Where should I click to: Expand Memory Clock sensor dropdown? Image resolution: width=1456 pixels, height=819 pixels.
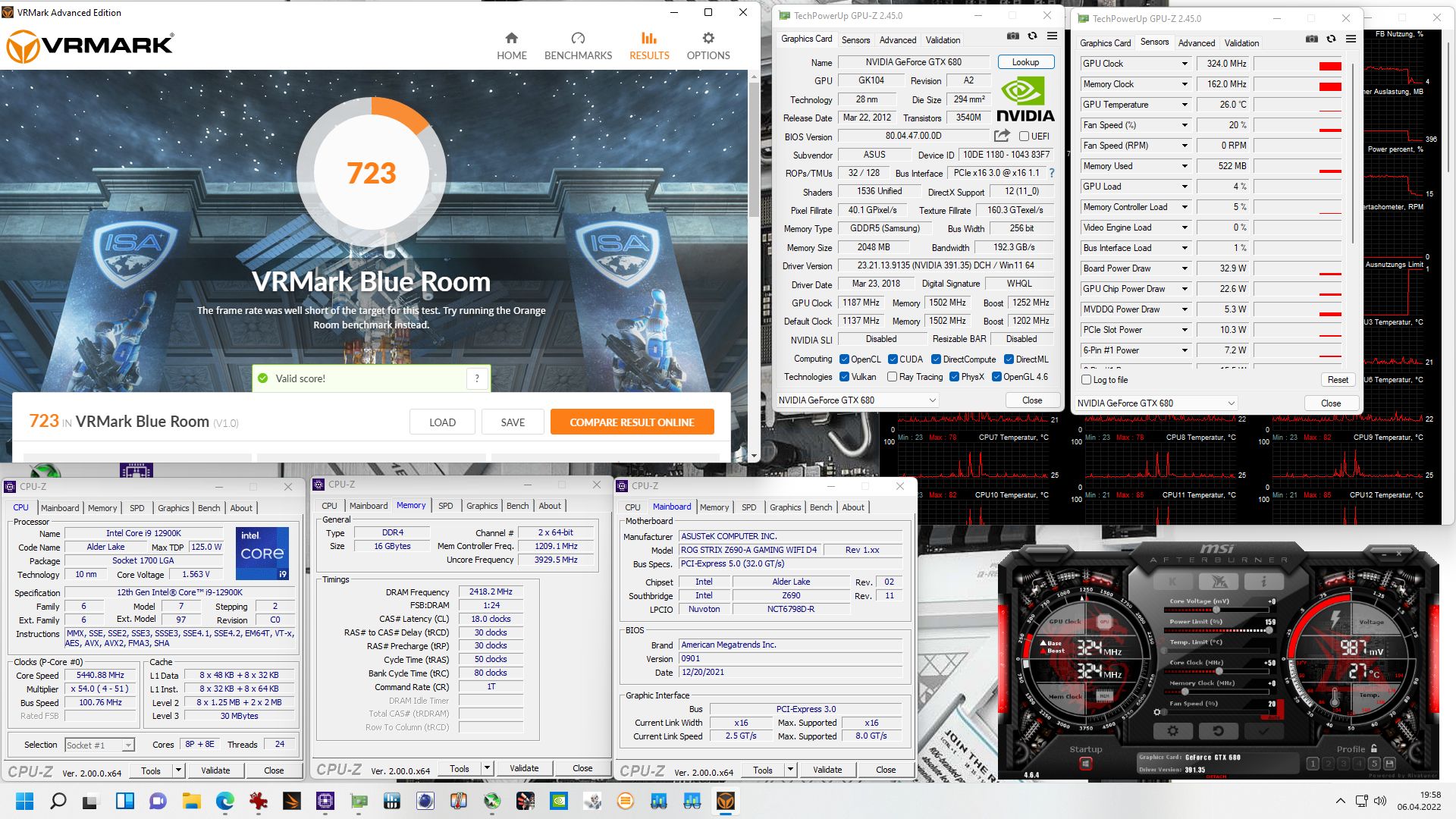1184,84
